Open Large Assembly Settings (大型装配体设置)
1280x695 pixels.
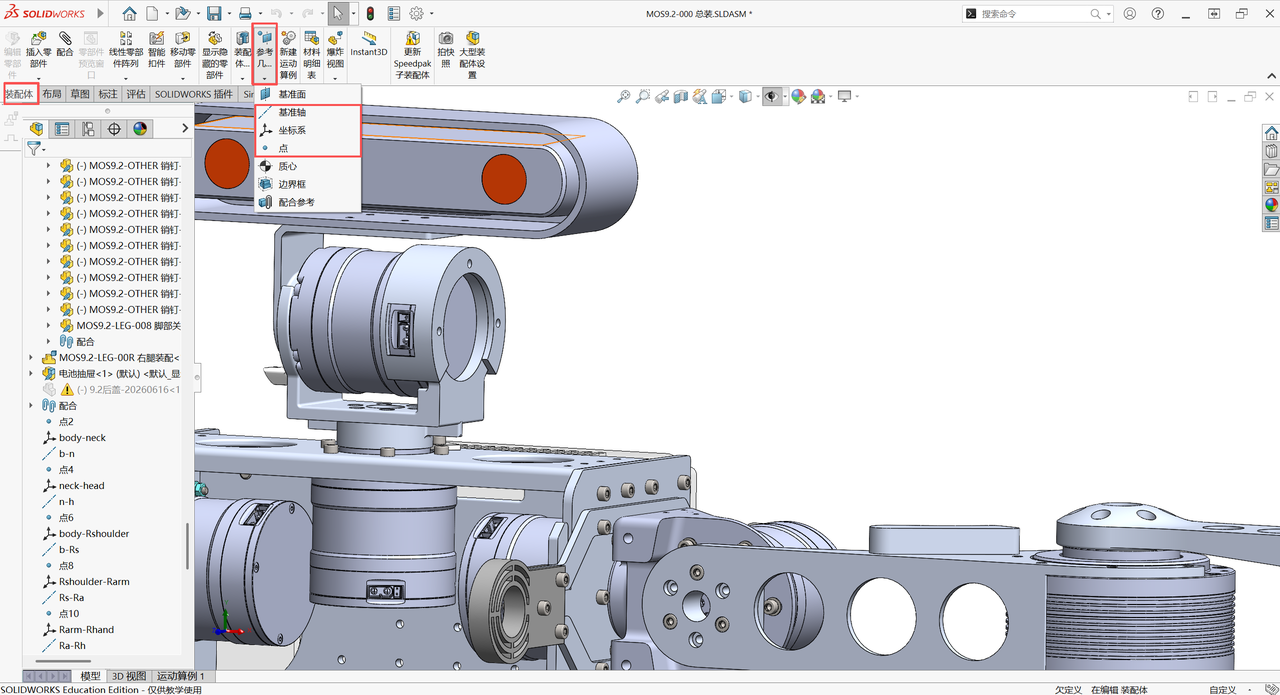[x=473, y=56]
